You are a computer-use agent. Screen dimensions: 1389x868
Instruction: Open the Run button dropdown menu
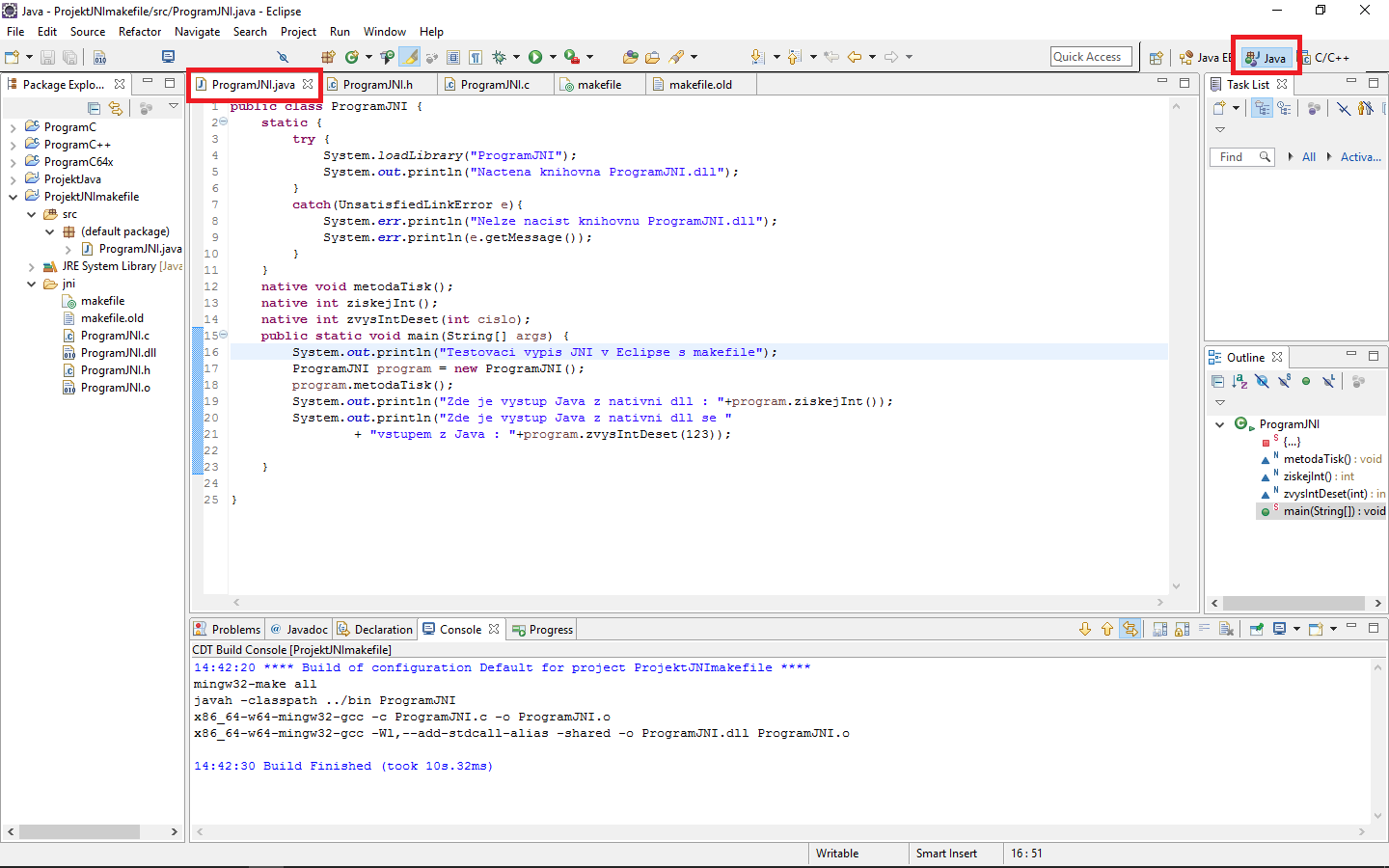553,56
